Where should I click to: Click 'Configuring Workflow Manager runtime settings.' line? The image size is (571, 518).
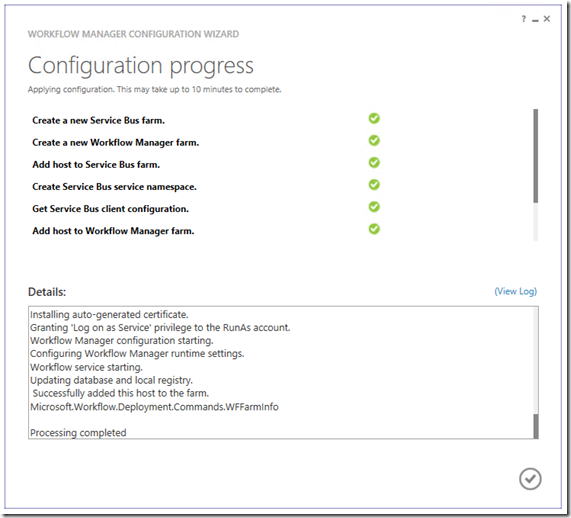coord(137,354)
